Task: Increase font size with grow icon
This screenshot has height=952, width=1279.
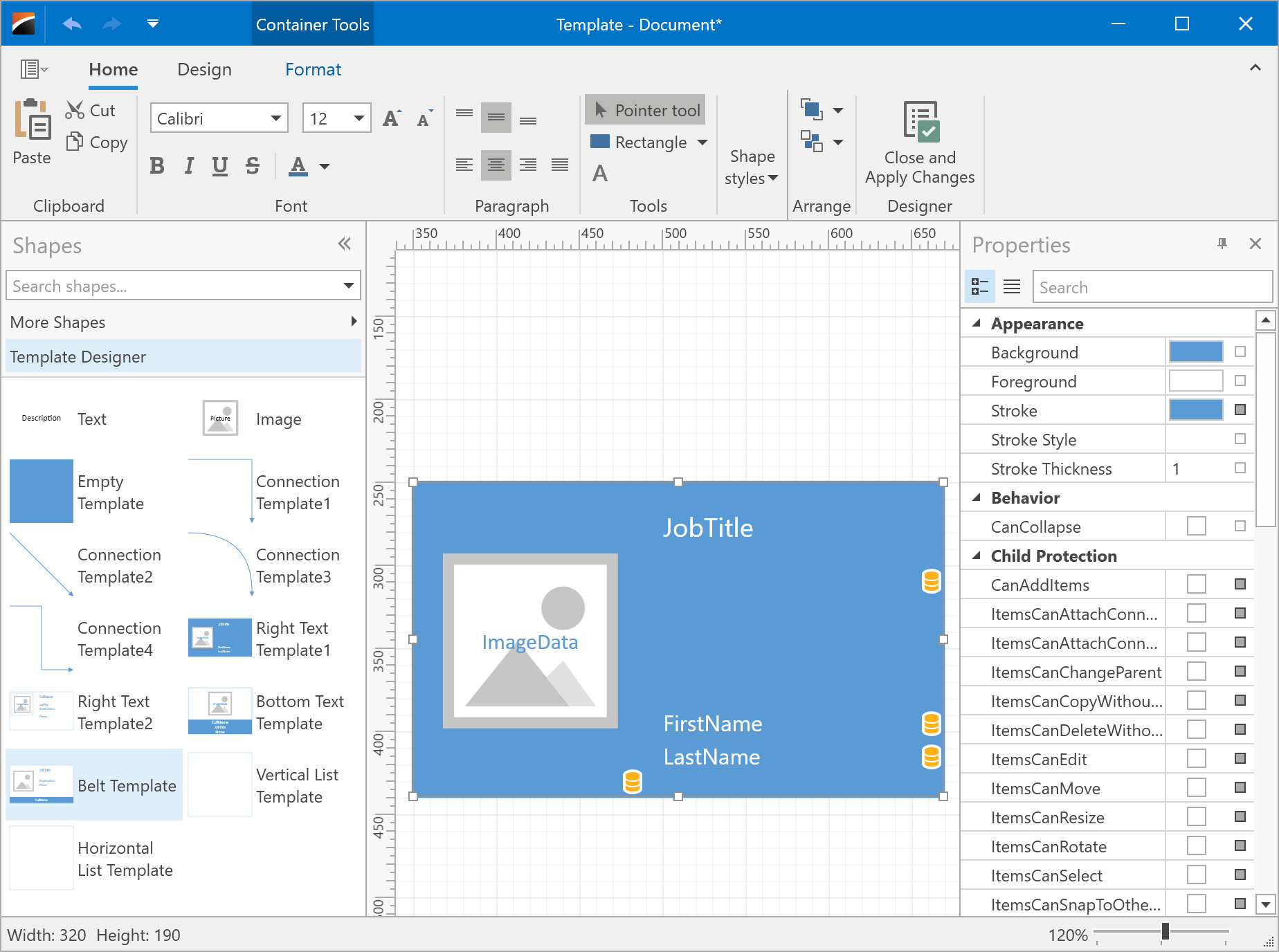Action: [392, 118]
